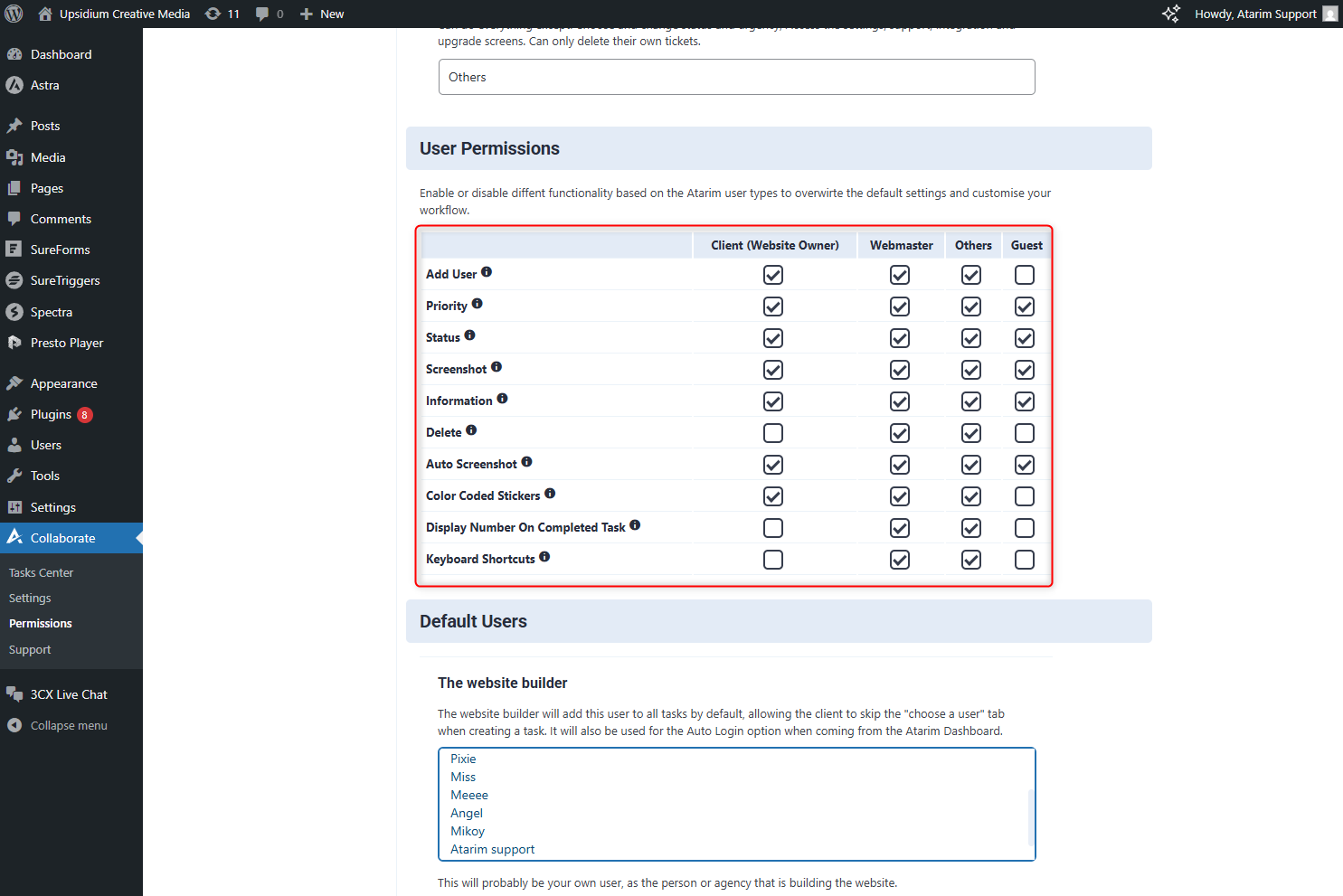Viewport: 1343px width, 896px height.
Task: Click the comments bubble icon in admin bar
Action: click(269, 14)
